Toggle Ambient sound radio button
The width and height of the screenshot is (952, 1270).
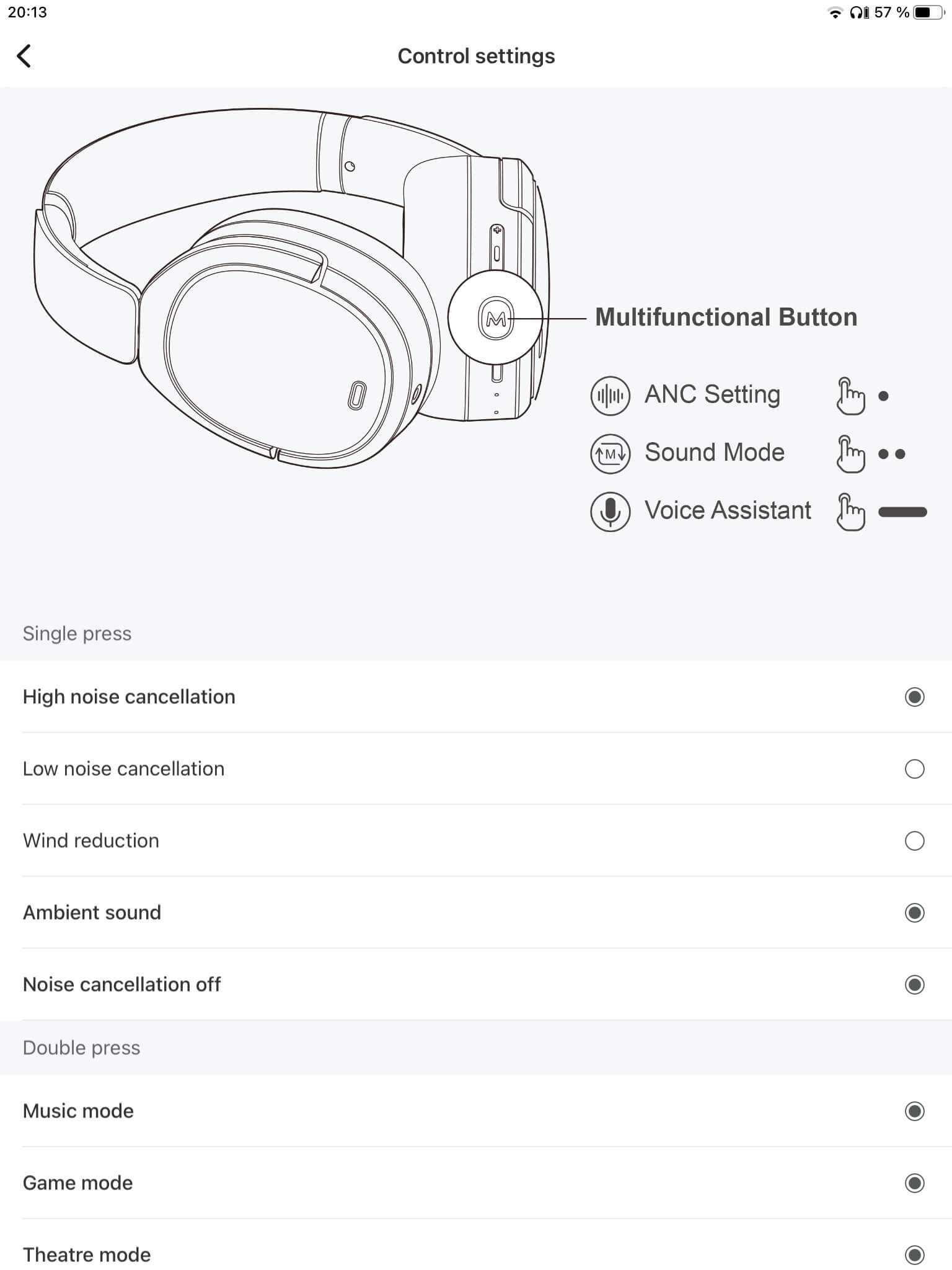click(x=914, y=913)
